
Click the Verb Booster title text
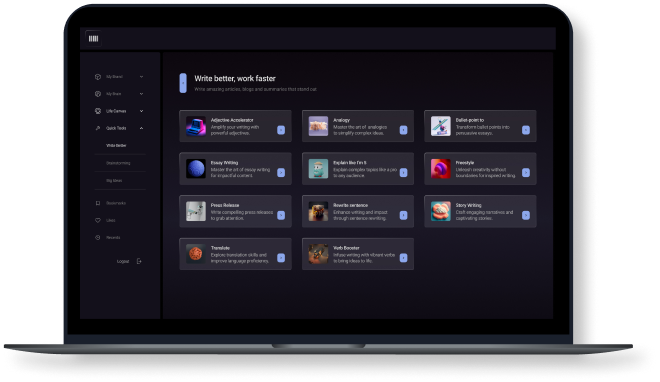coord(346,248)
